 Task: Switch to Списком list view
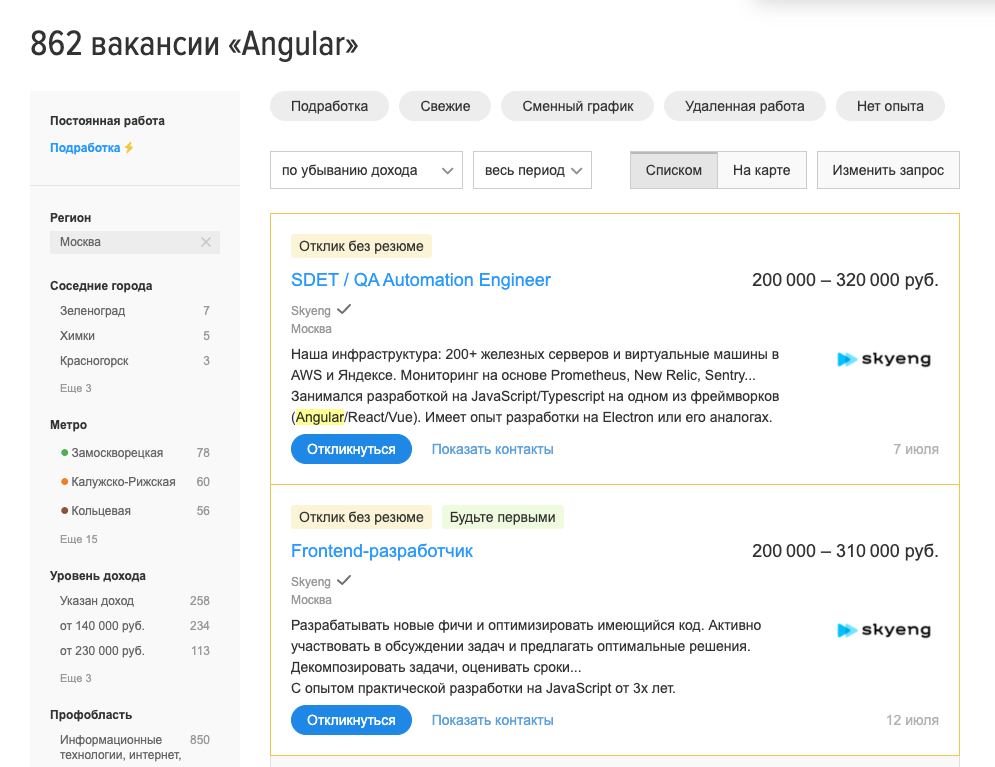[673, 170]
